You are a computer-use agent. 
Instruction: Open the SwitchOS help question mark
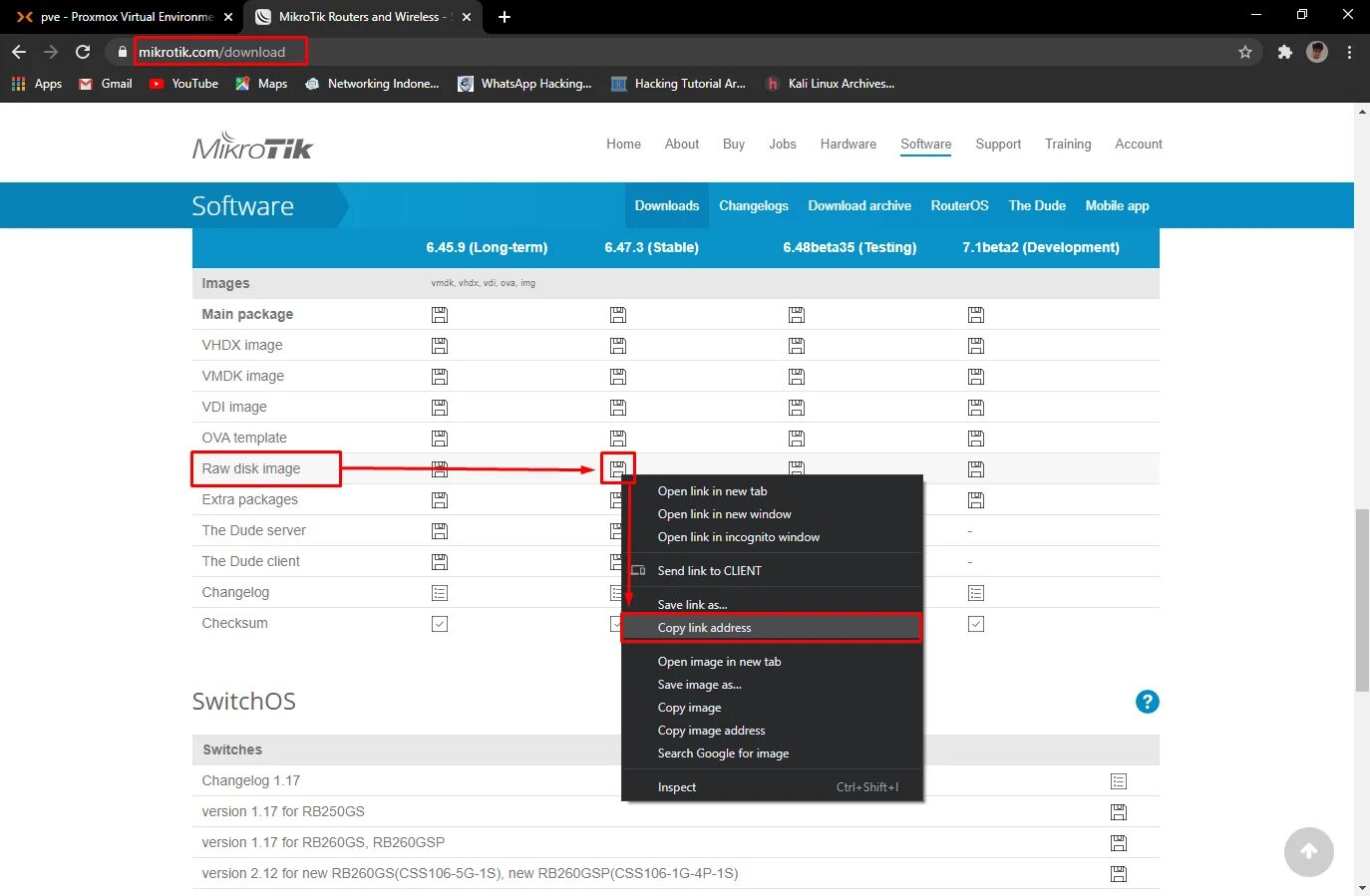(x=1148, y=702)
